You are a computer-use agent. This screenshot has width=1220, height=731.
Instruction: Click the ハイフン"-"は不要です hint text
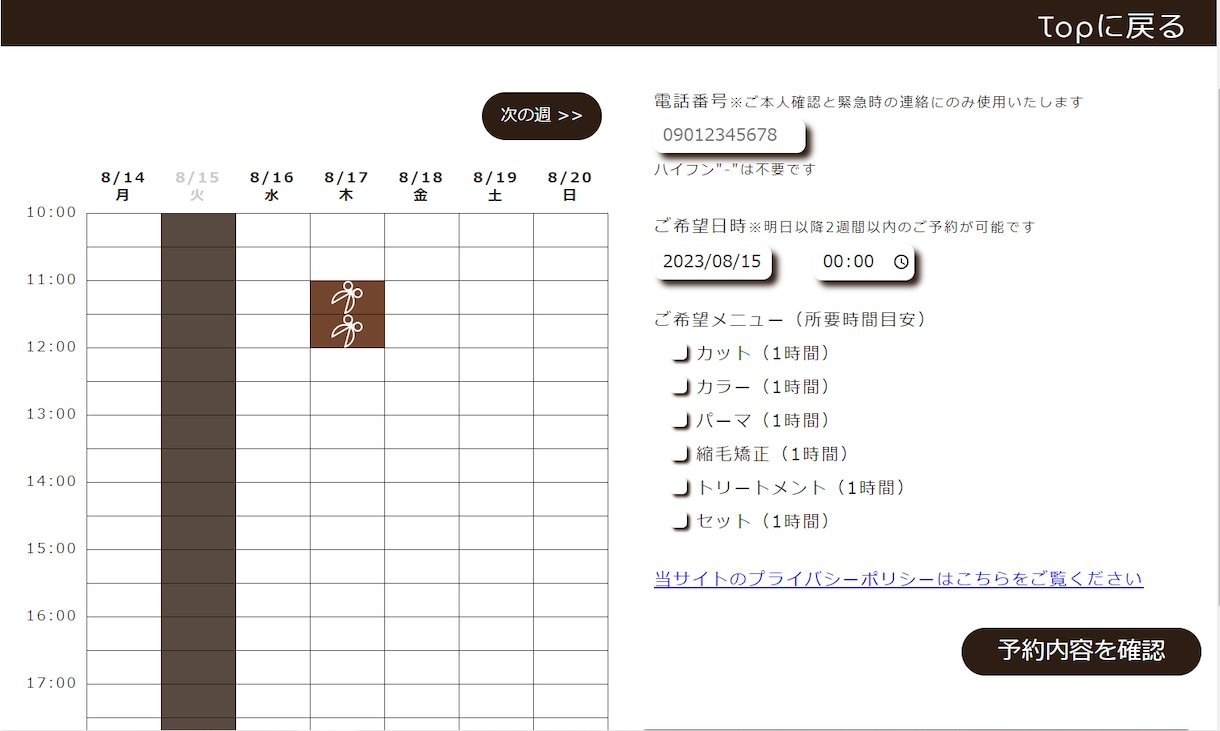click(735, 169)
